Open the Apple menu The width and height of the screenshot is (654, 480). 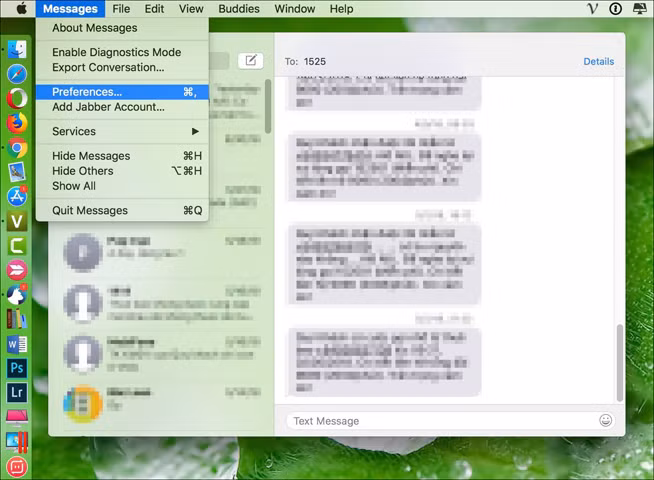[21, 8]
